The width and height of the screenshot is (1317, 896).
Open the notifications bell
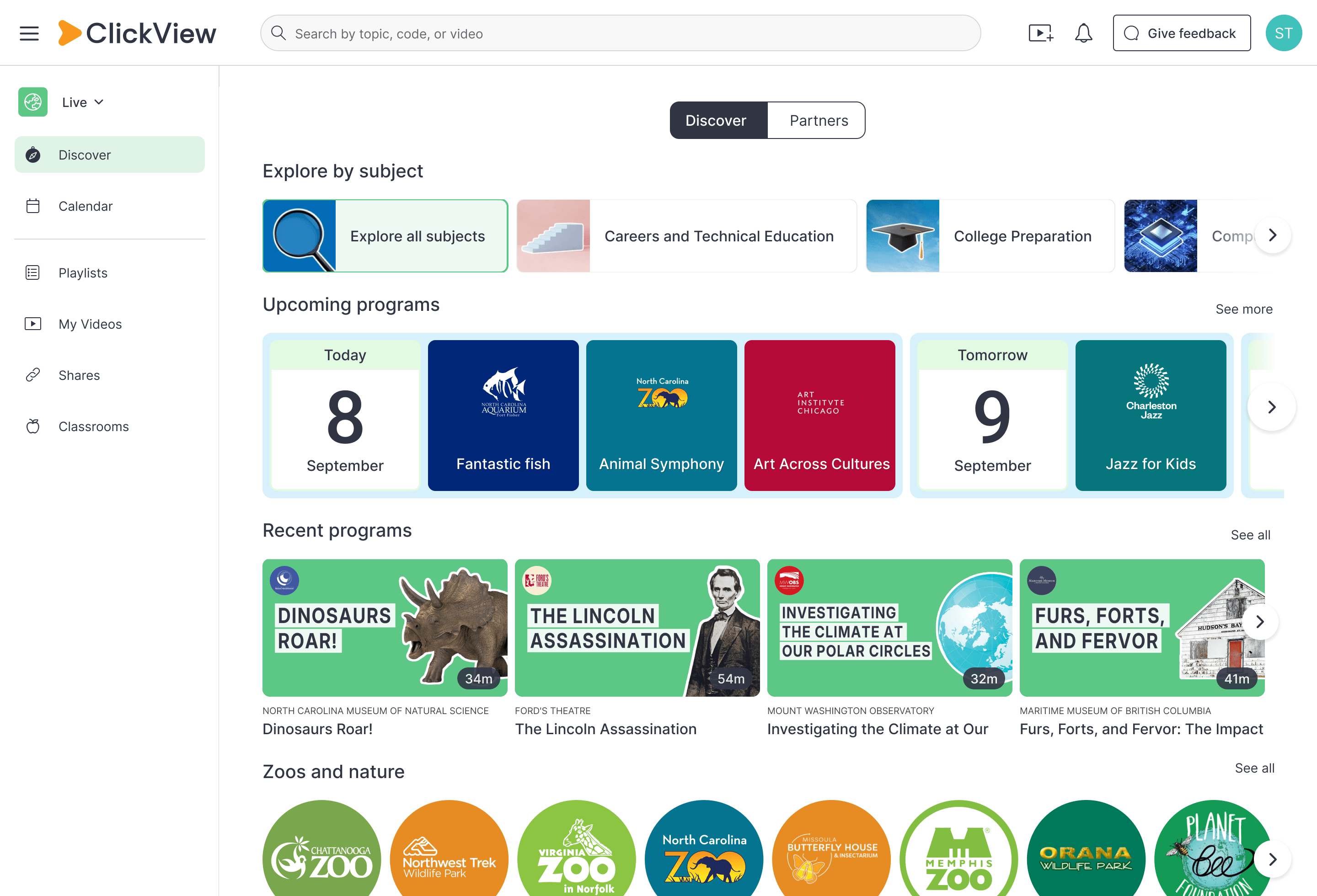tap(1083, 33)
